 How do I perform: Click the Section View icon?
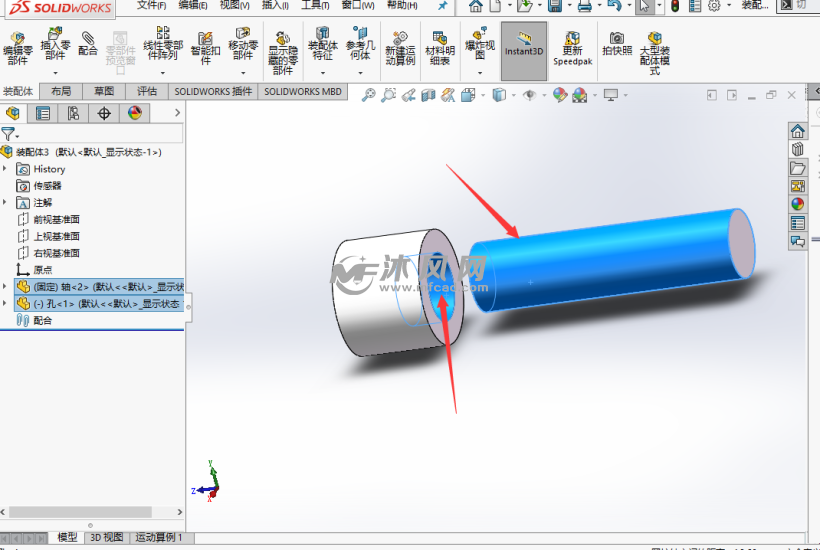pos(428,95)
